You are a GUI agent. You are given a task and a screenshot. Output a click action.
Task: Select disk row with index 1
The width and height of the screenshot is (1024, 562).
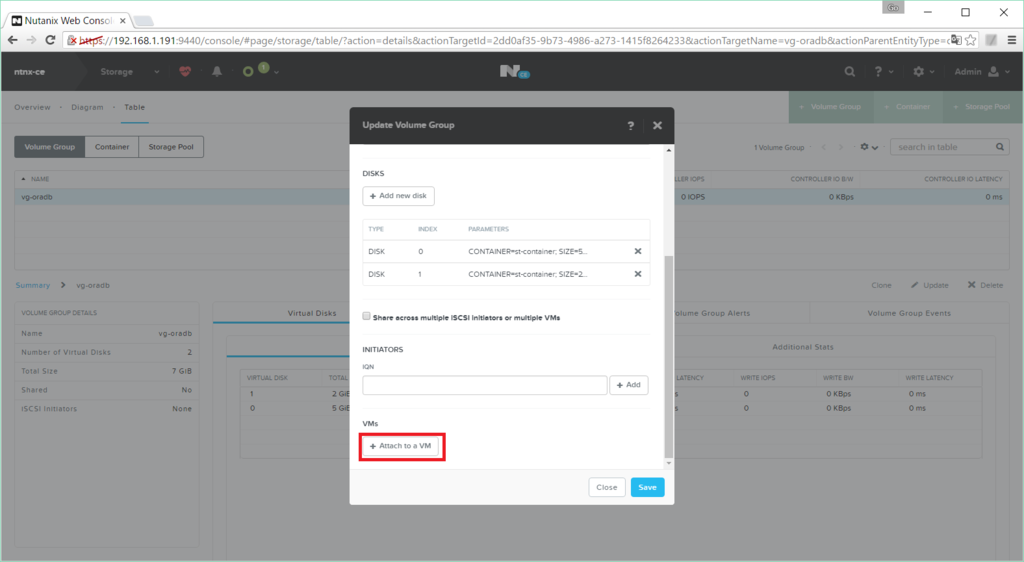click(x=506, y=274)
